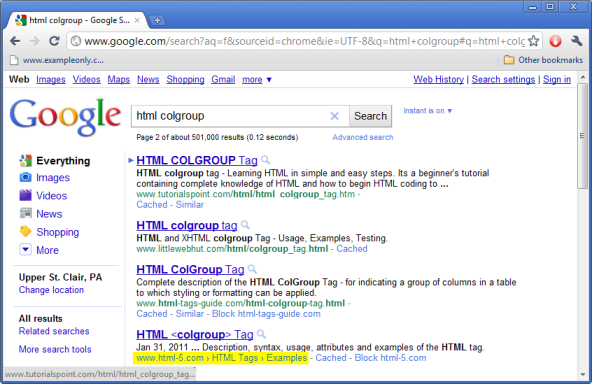Expand the sidebar More dropdown arrow
Image resolution: width=592 pixels, height=384 pixels.
point(25,249)
